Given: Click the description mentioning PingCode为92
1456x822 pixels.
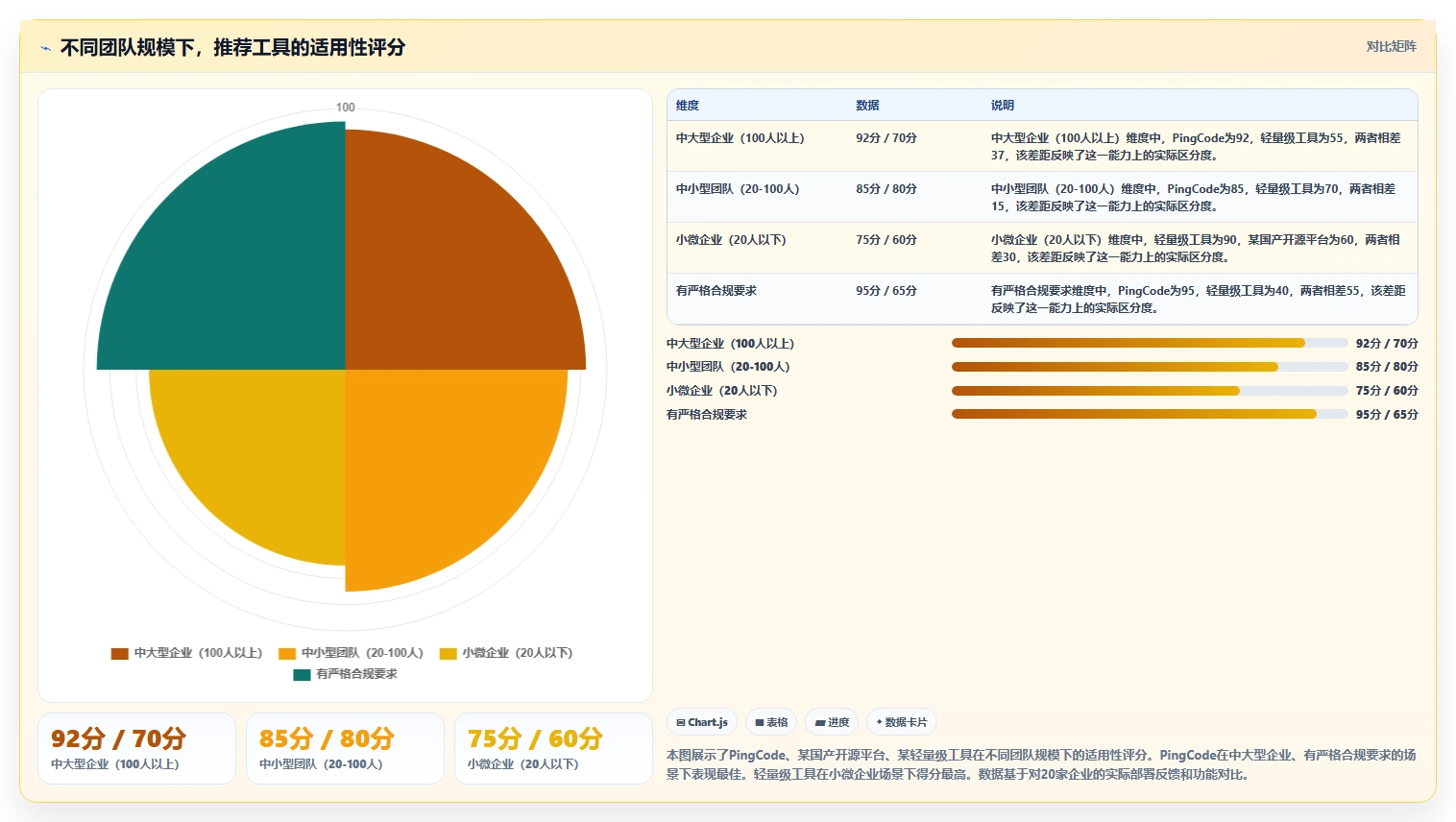Looking at the screenshot, I should 1196,147.
